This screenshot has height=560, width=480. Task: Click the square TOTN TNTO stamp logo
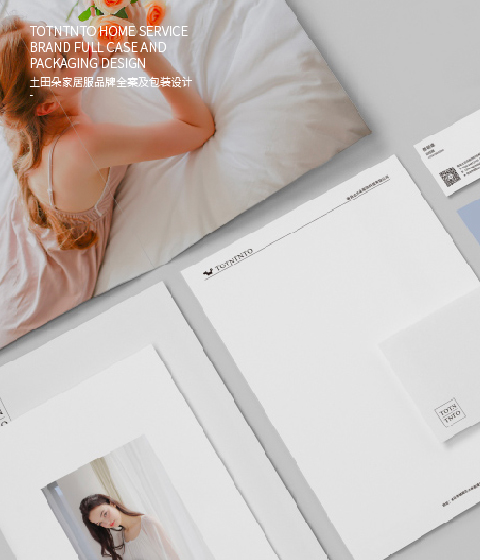point(450,412)
